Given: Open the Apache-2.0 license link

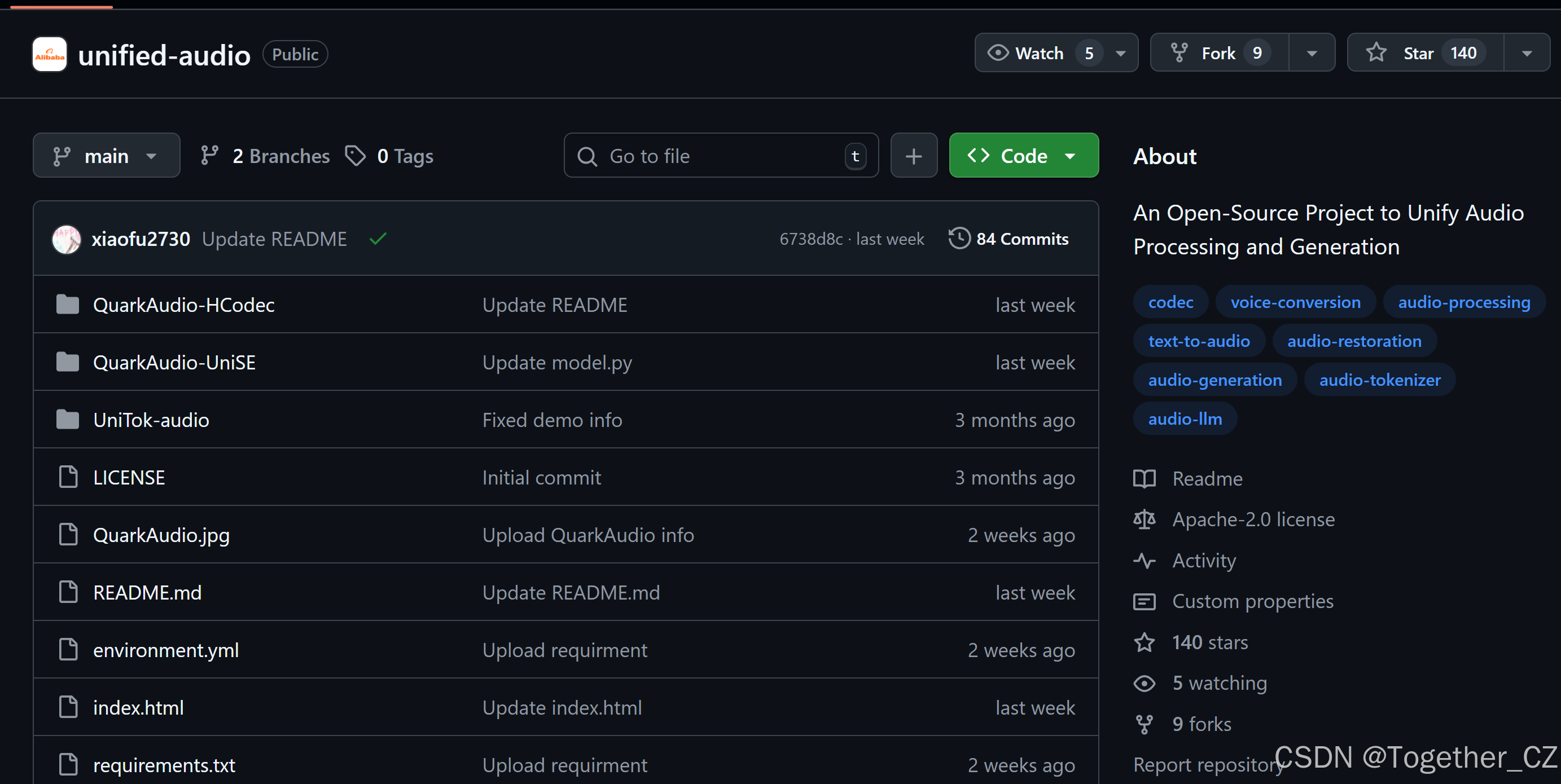Looking at the screenshot, I should click(x=1252, y=519).
